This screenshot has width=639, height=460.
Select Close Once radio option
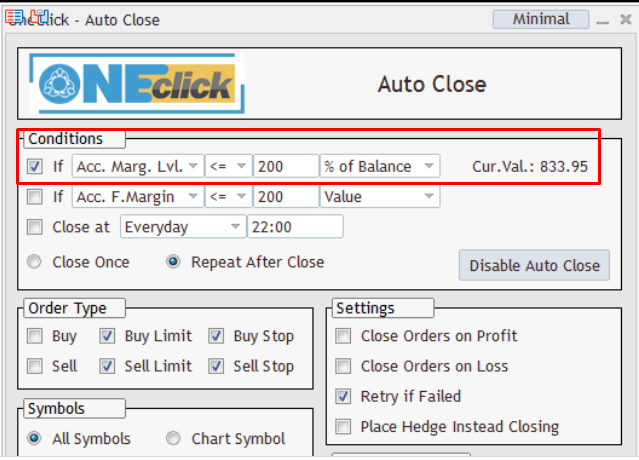pos(34,262)
